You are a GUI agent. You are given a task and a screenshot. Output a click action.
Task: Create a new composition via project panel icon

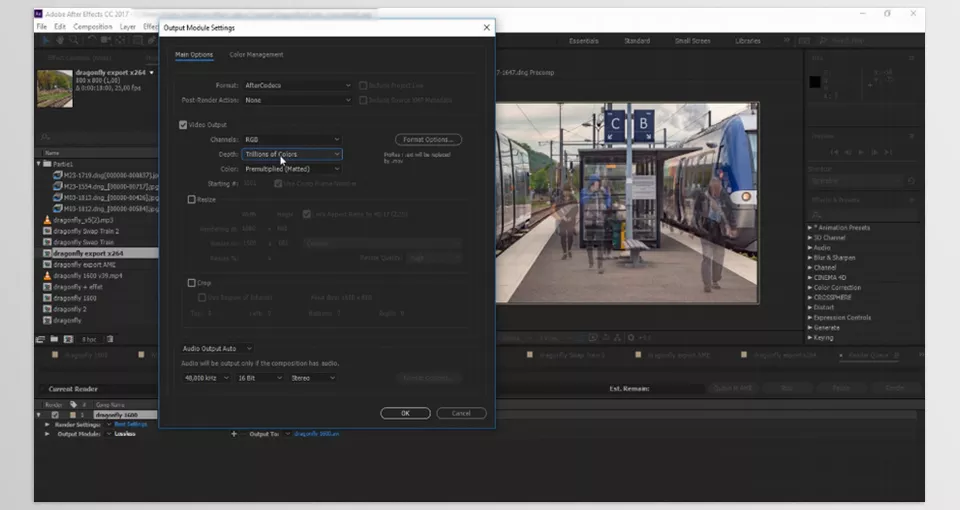point(69,339)
